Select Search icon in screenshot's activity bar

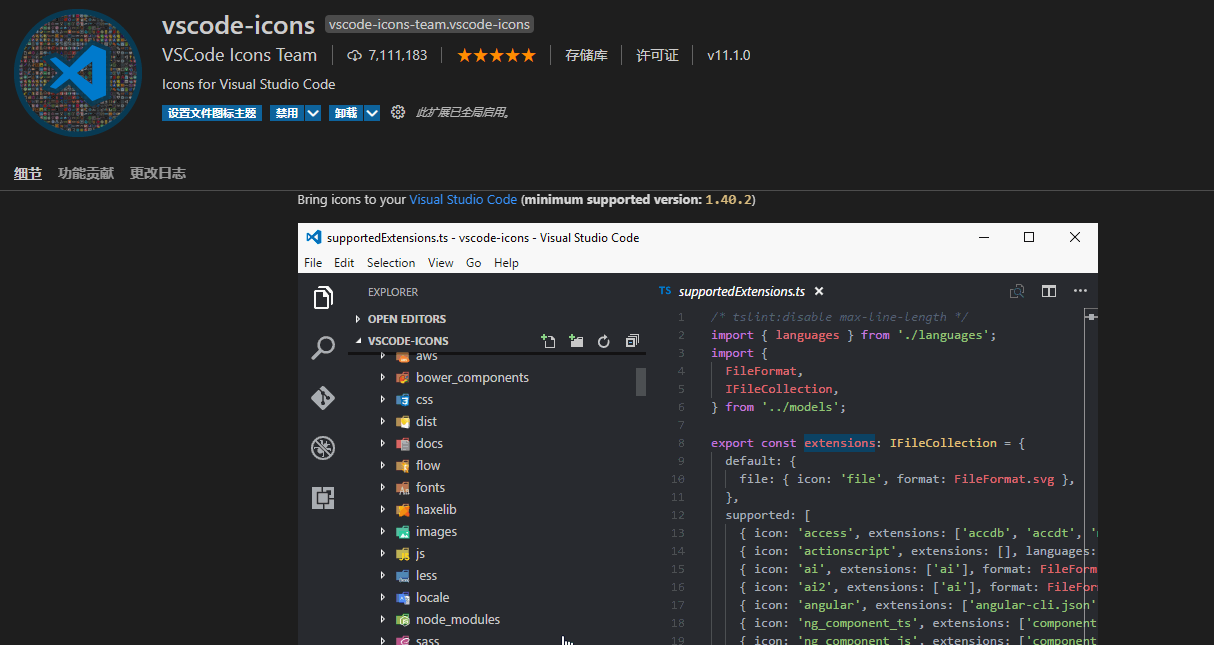point(323,348)
